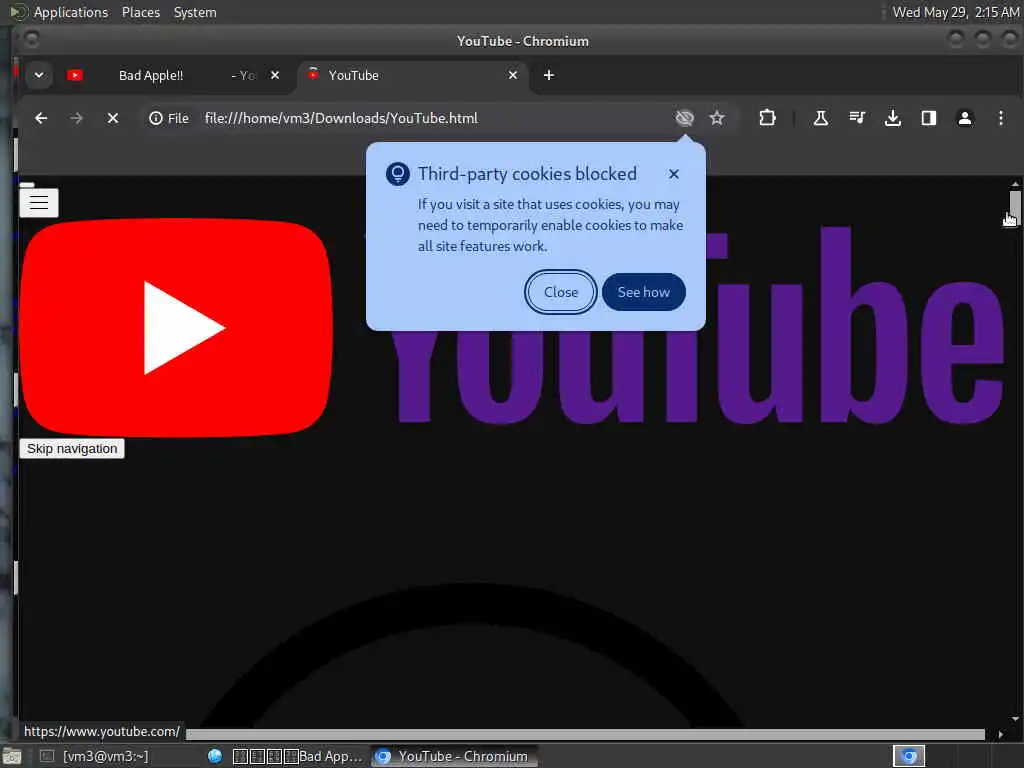This screenshot has width=1024, height=768.
Task: Expand the tab search dropdown arrow
Action: coord(39,75)
